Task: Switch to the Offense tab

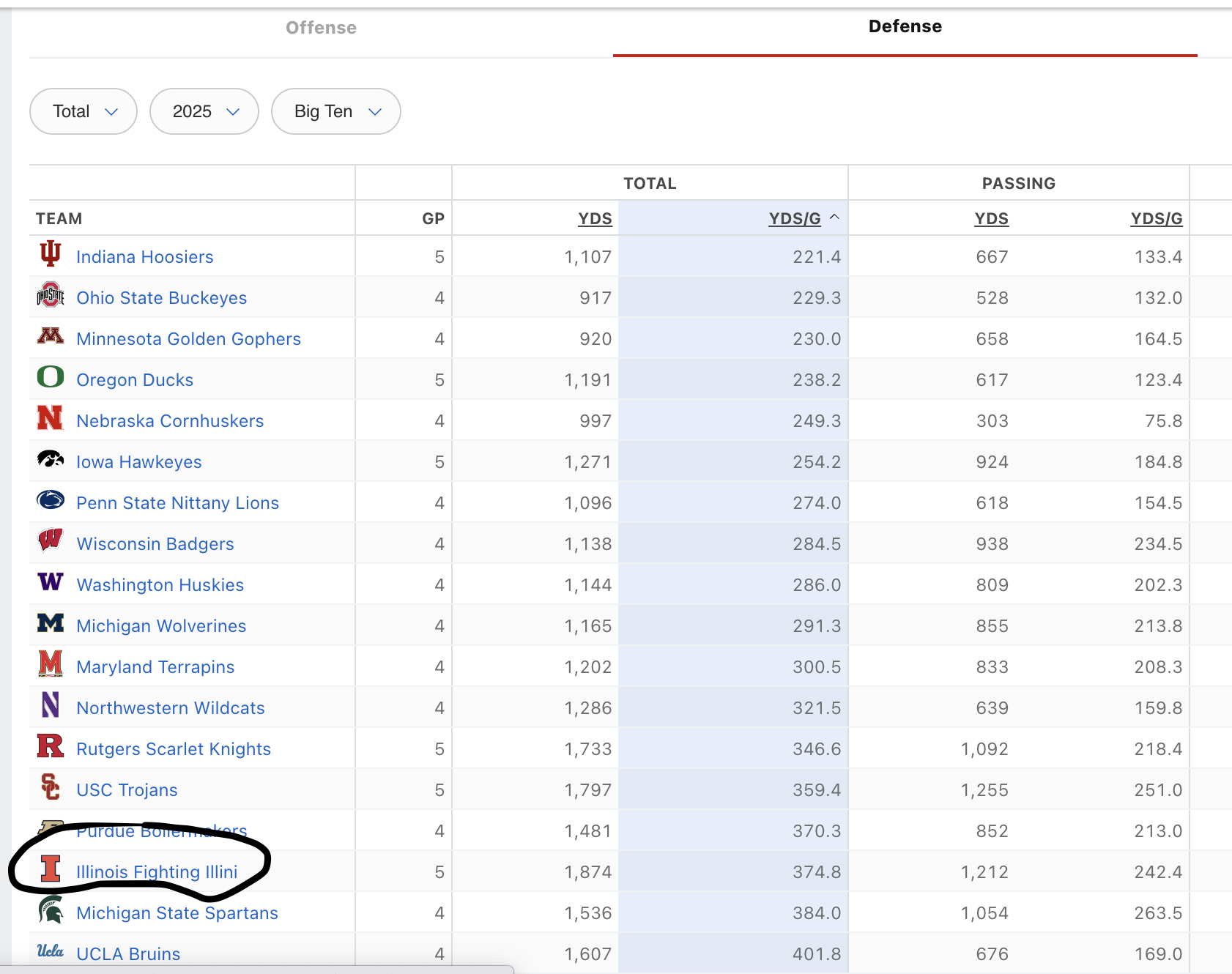Action: tap(321, 28)
